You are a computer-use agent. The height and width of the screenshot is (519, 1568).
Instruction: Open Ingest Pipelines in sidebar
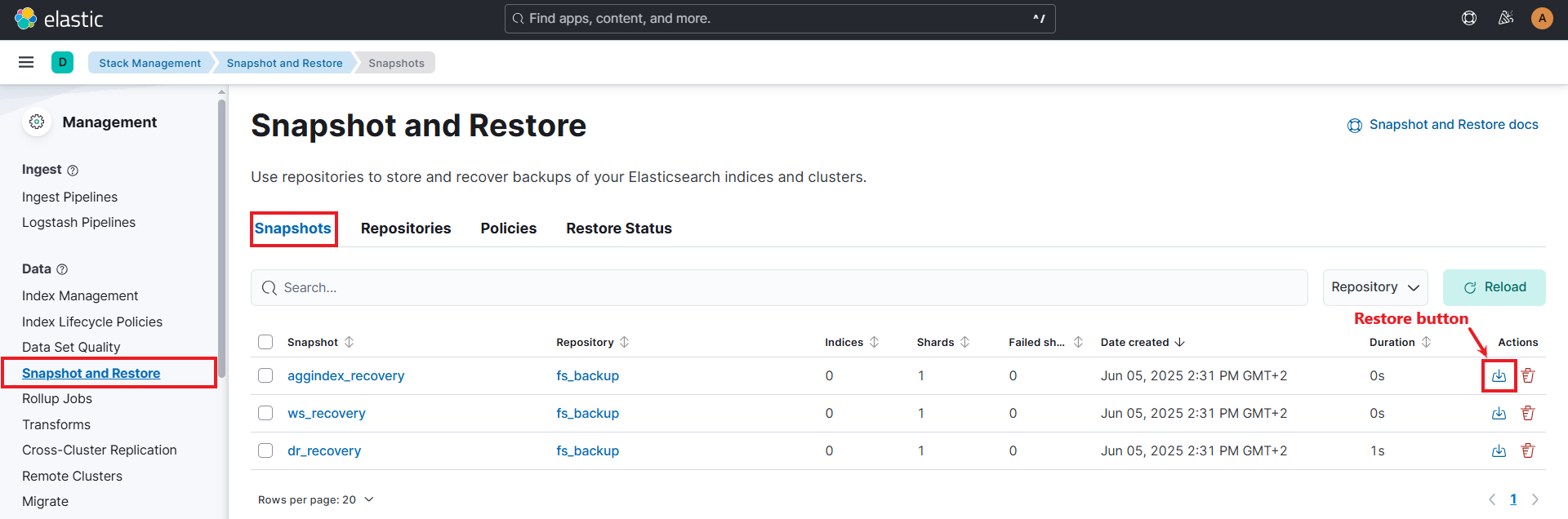click(x=69, y=197)
